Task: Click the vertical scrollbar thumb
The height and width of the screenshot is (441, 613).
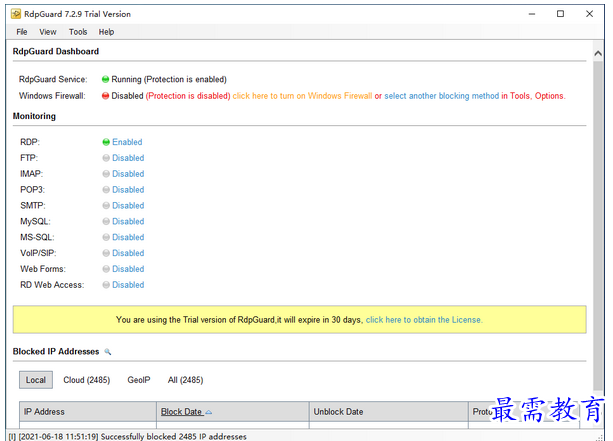Action: (x=598, y=226)
